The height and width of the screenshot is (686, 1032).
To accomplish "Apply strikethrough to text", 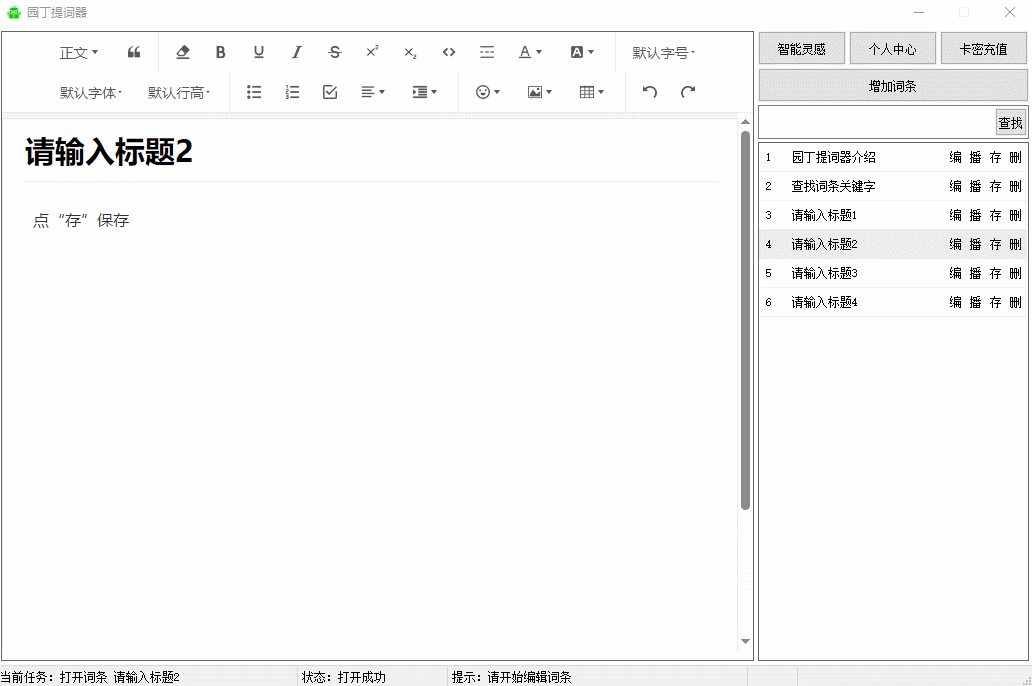I will [335, 53].
